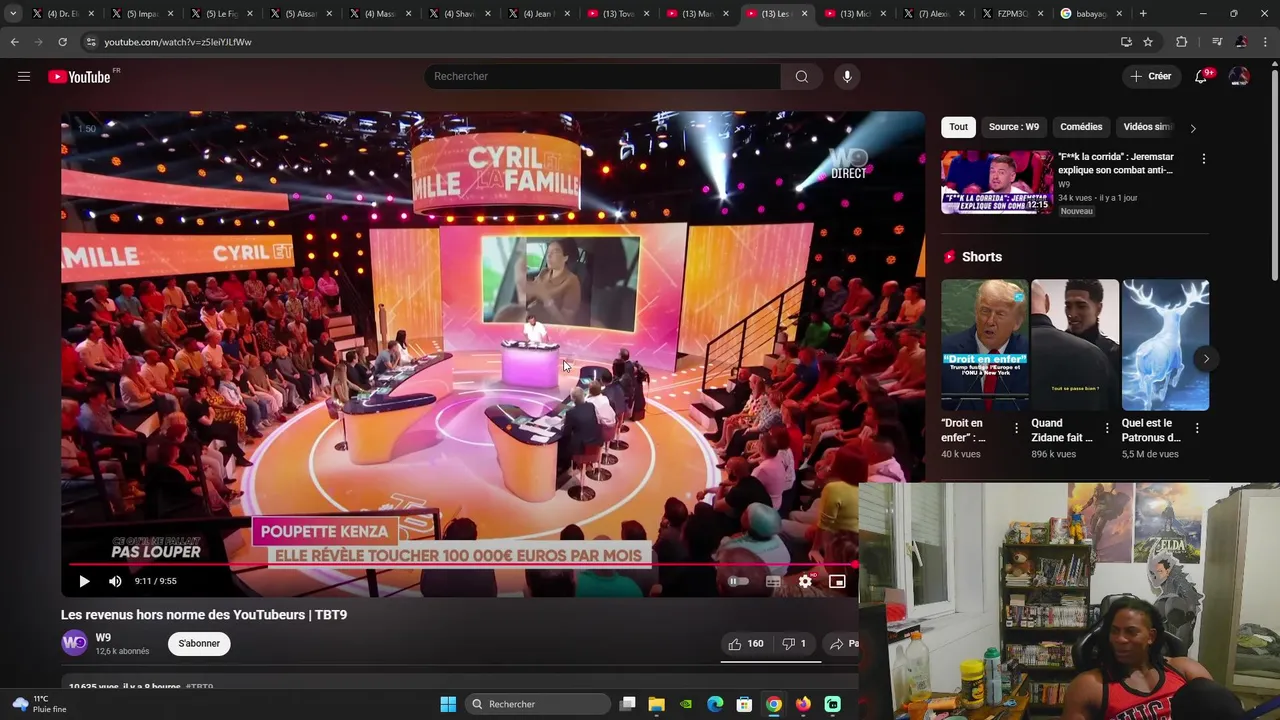This screenshot has height=720, width=1280.
Task: Click the search magnifier button
Action: coord(802,76)
